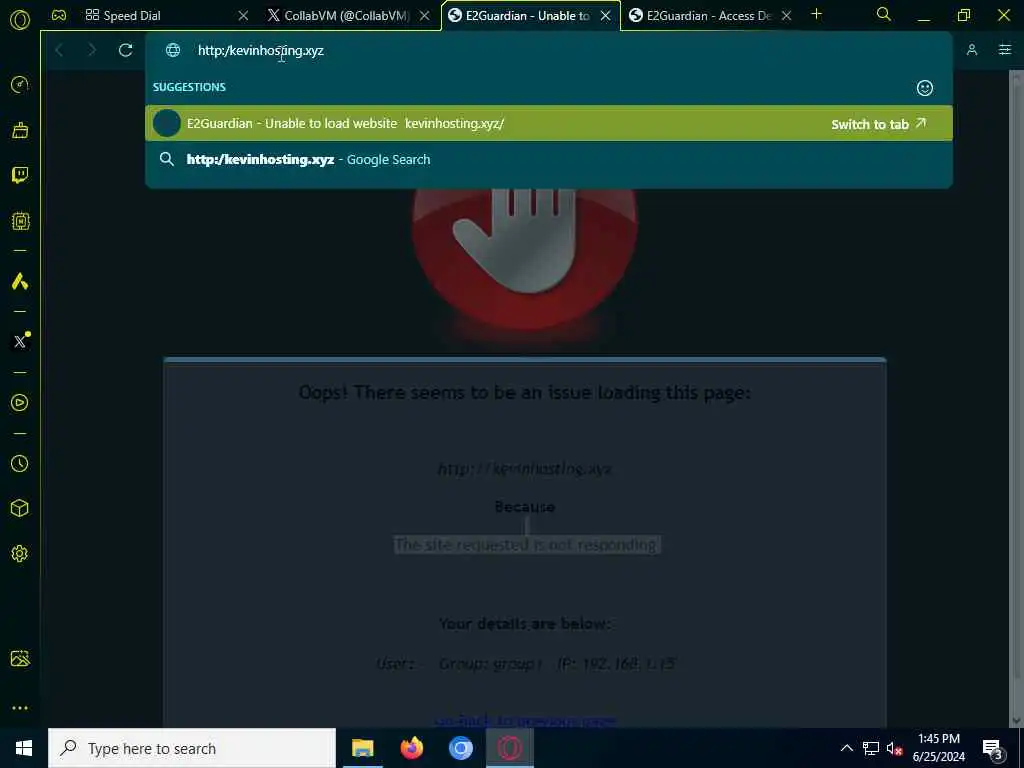Open History clock icon in sidebar
The width and height of the screenshot is (1024, 768).
pyautogui.click(x=20, y=464)
